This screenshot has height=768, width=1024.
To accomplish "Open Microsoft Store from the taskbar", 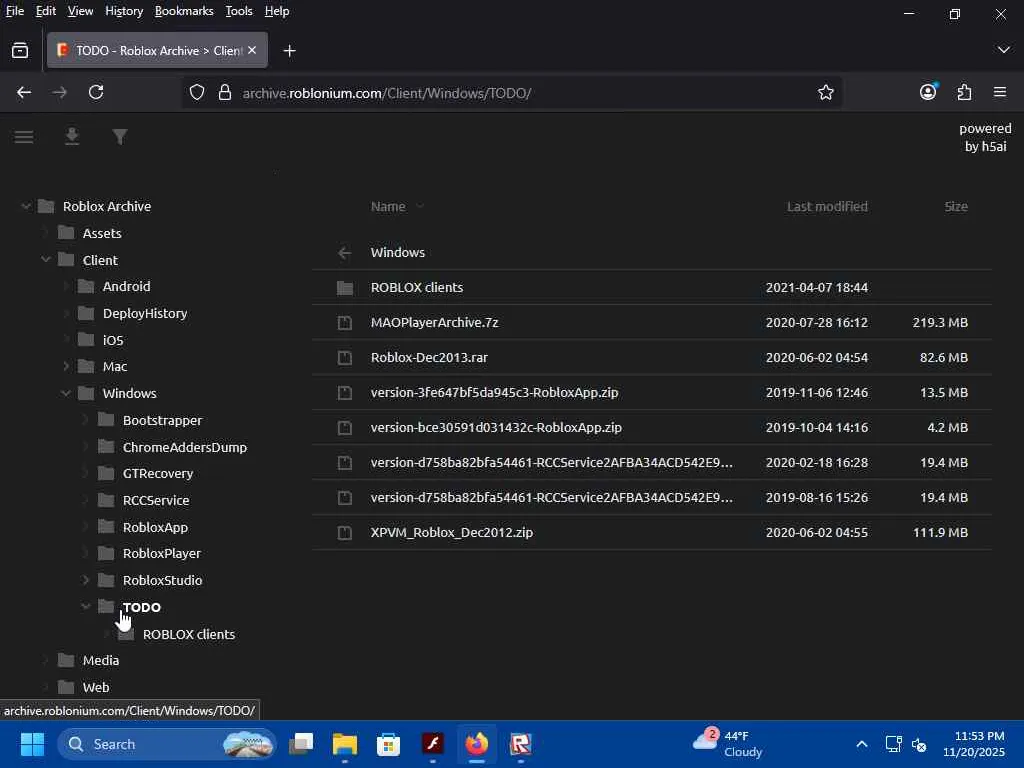I will tap(389, 744).
